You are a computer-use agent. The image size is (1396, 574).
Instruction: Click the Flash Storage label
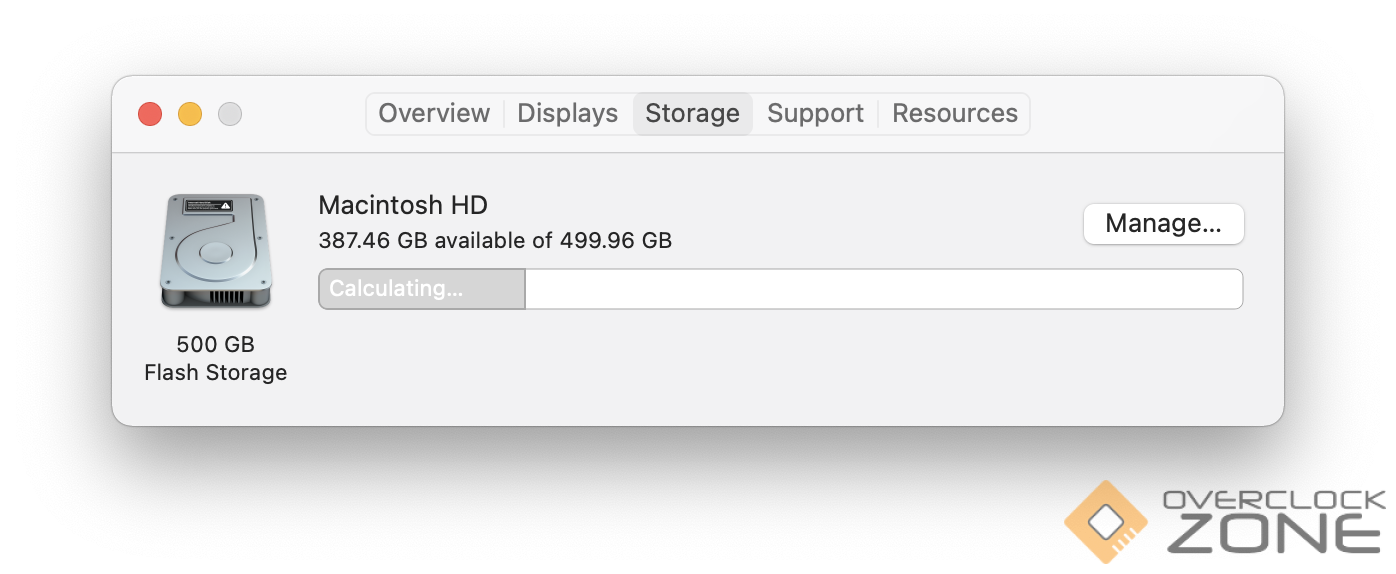tap(215, 373)
